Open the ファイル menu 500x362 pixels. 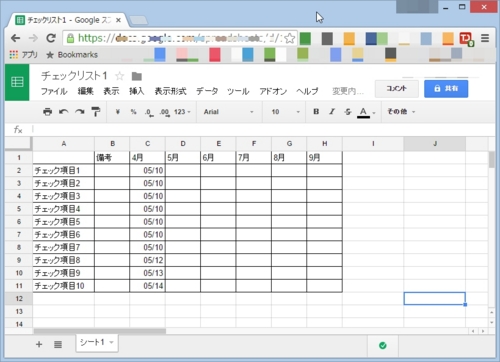(54, 91)
